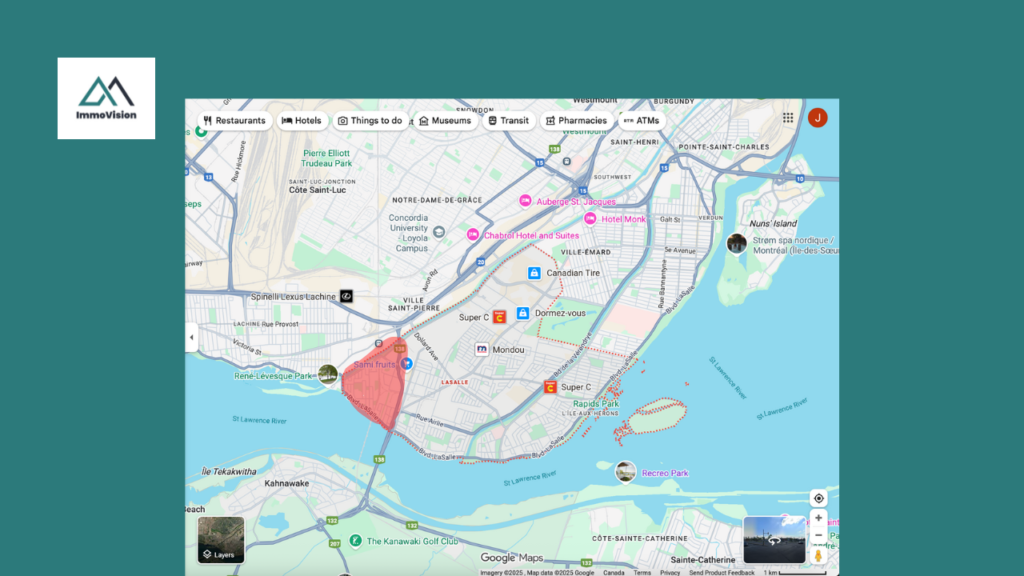Select the Pegman Street View icon

818,555
